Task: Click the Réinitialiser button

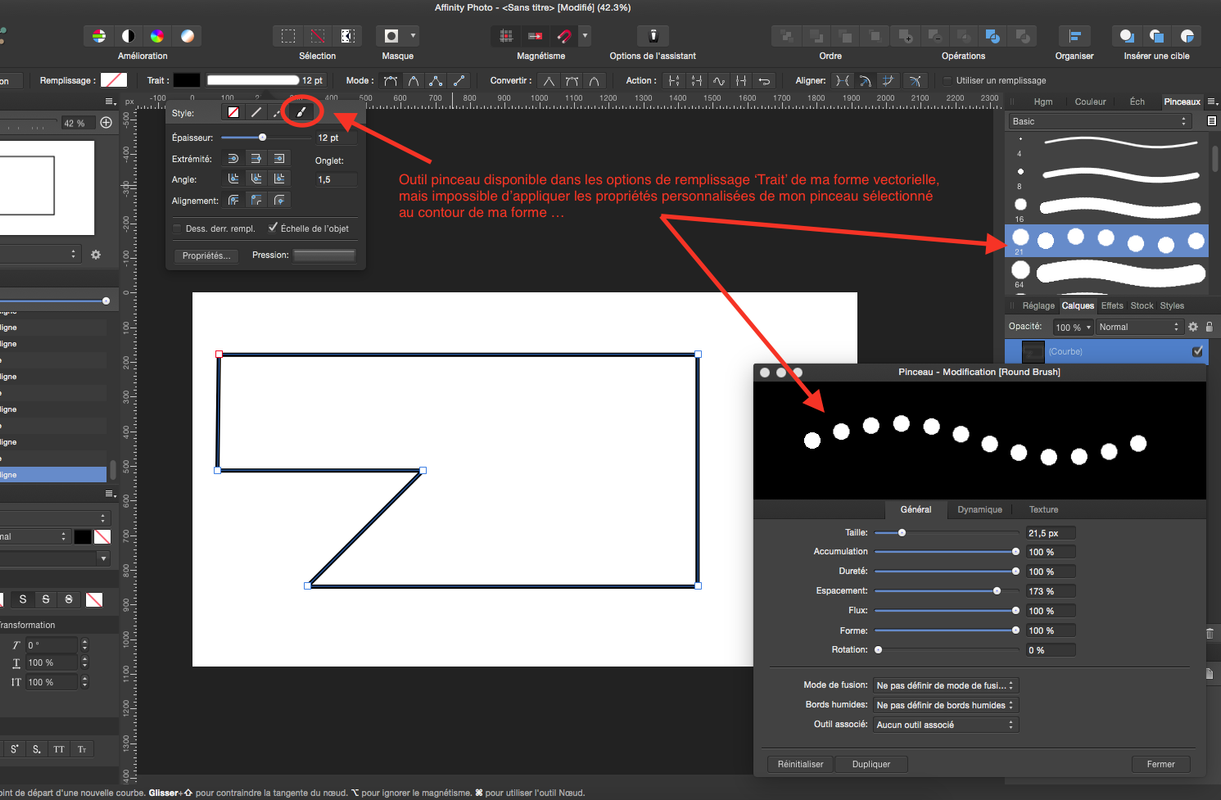Action: coord(801,764)
